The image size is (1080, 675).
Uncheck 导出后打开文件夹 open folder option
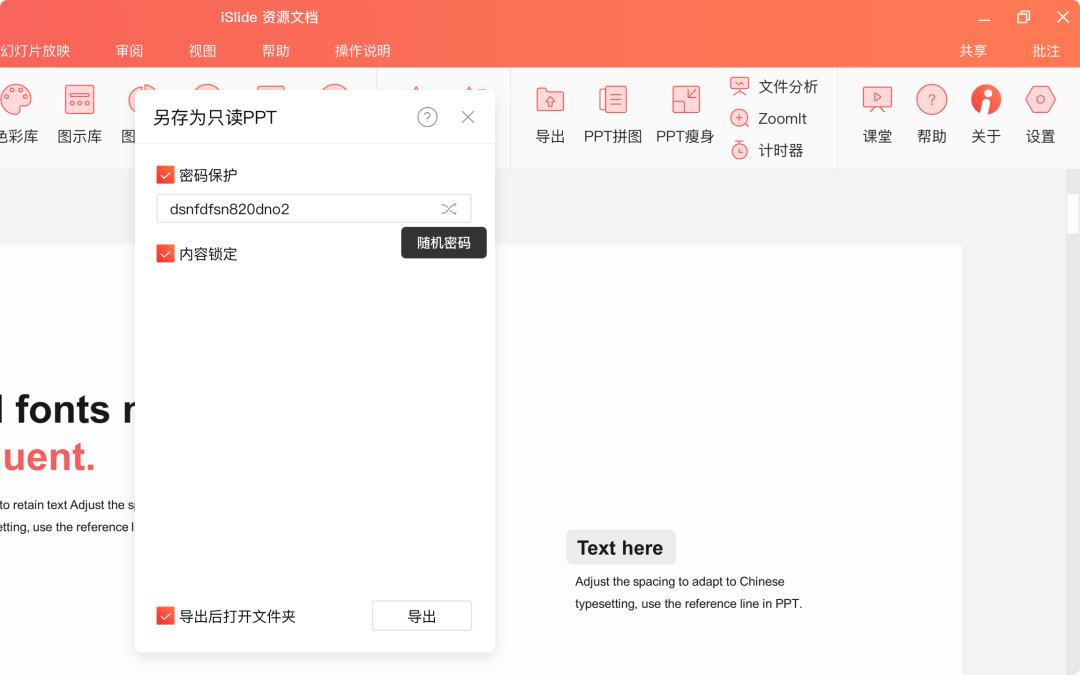click(x=165, y=616)
